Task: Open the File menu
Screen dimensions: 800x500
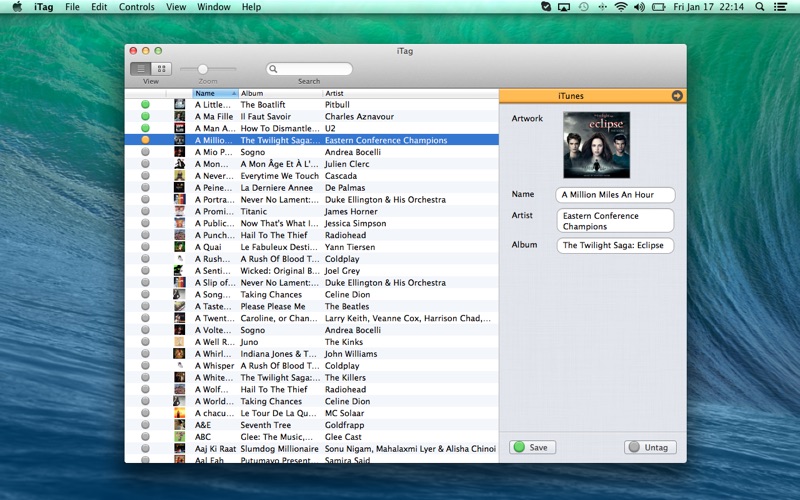Action: coord(72,7)
